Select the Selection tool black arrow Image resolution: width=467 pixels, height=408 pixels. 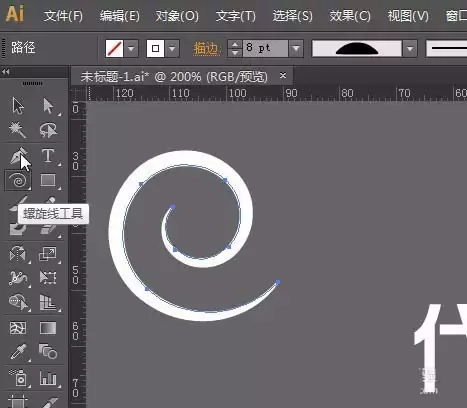18,106
